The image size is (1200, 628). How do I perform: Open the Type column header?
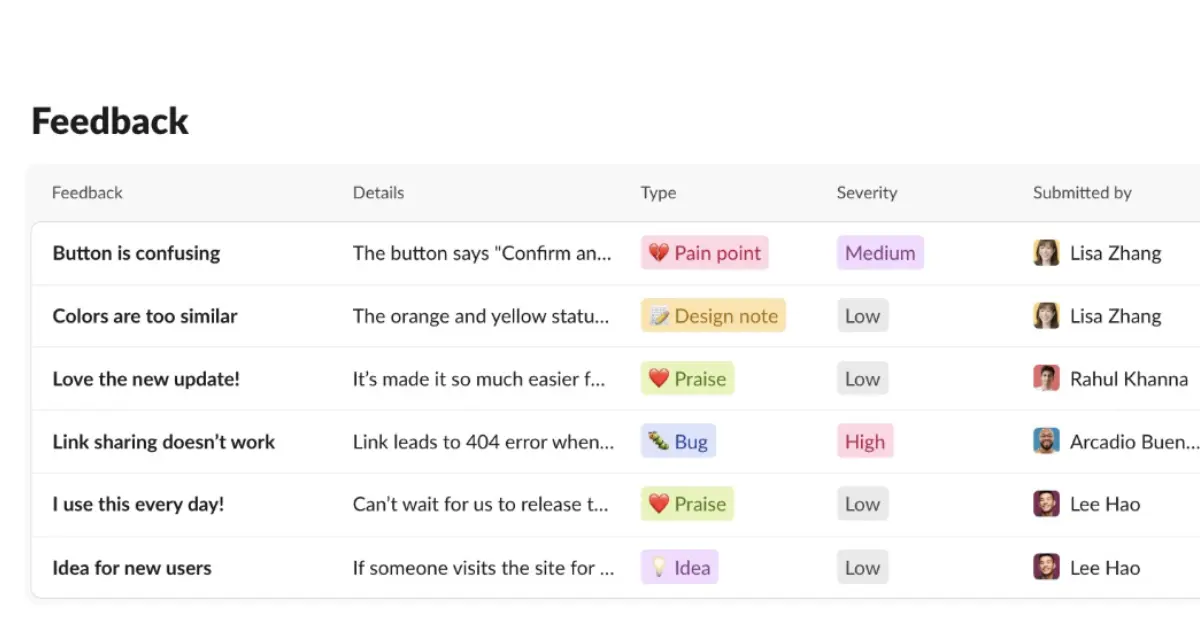coord(658,192)
